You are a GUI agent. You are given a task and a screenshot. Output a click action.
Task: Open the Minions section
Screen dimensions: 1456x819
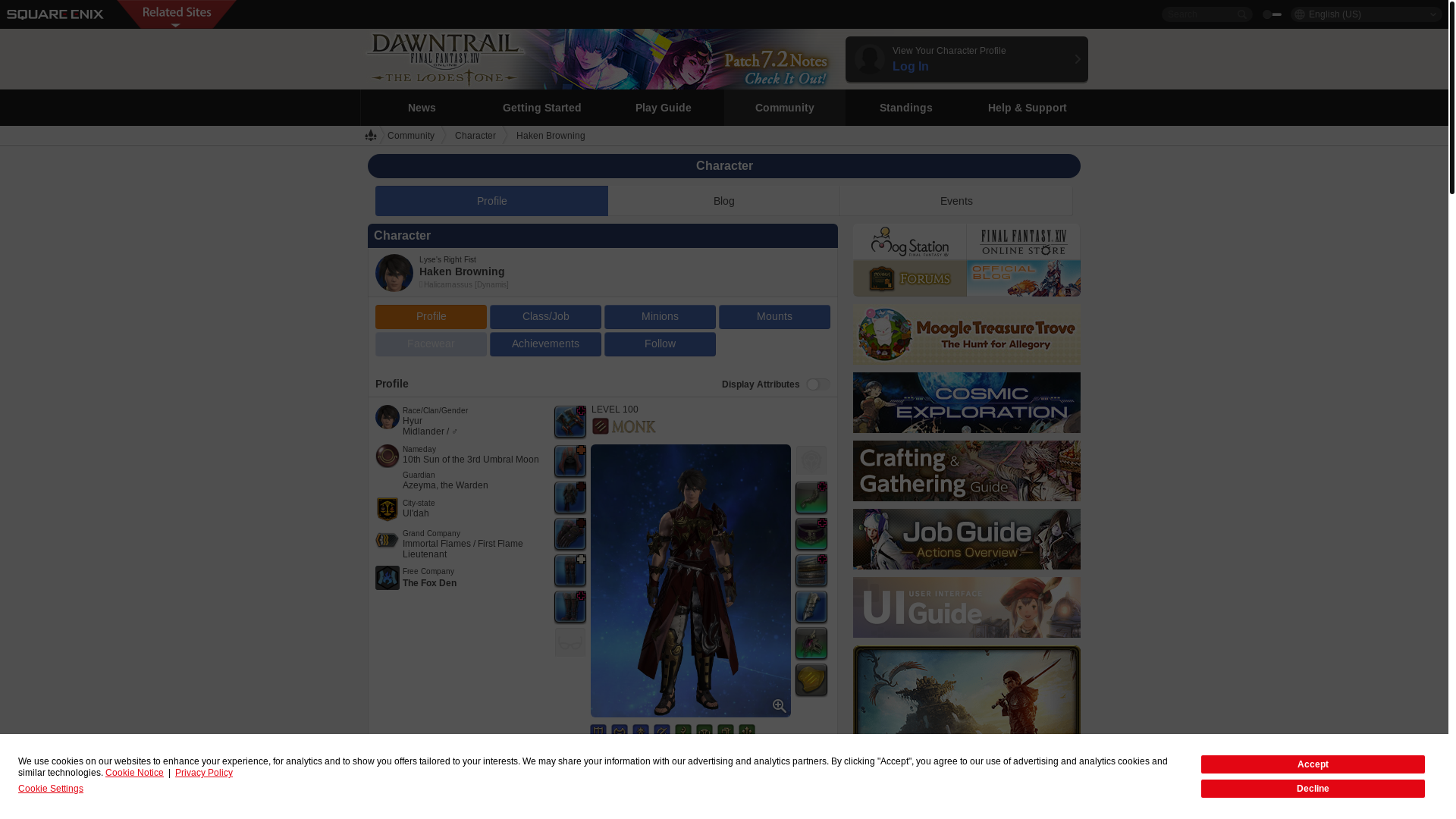coord(660,317)
